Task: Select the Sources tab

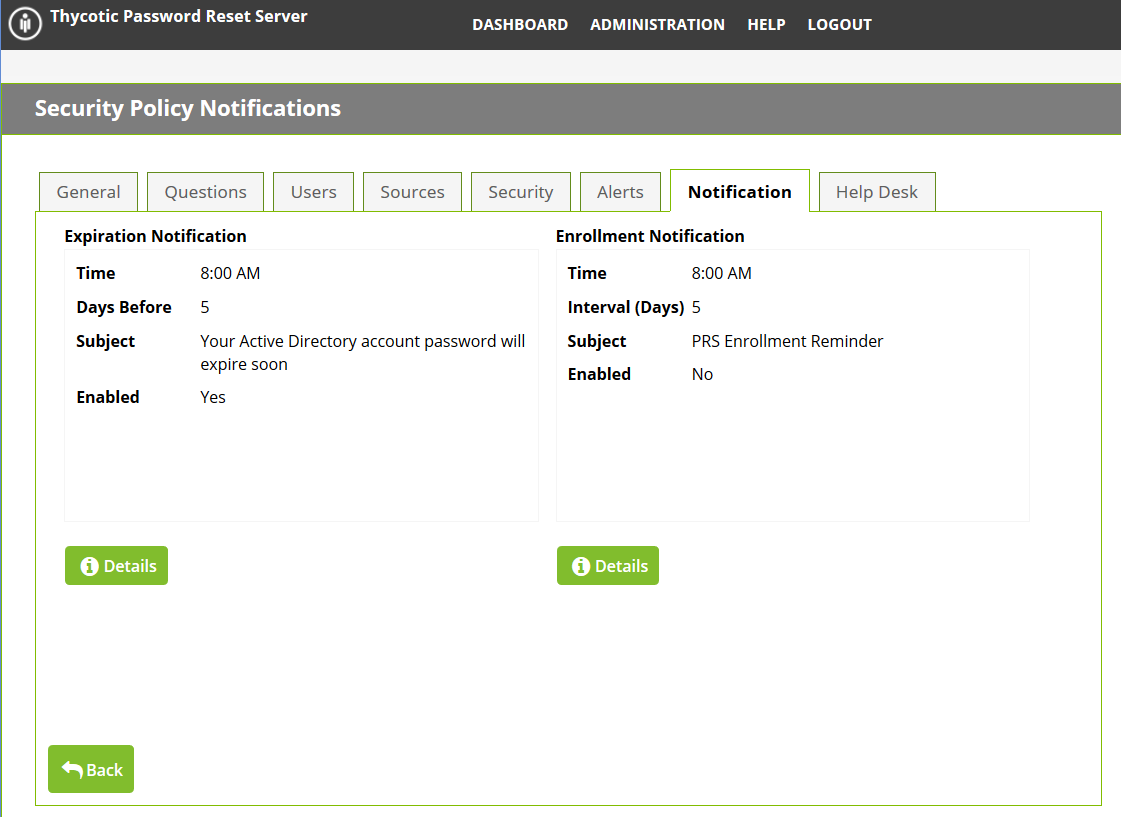Action: 412,192
